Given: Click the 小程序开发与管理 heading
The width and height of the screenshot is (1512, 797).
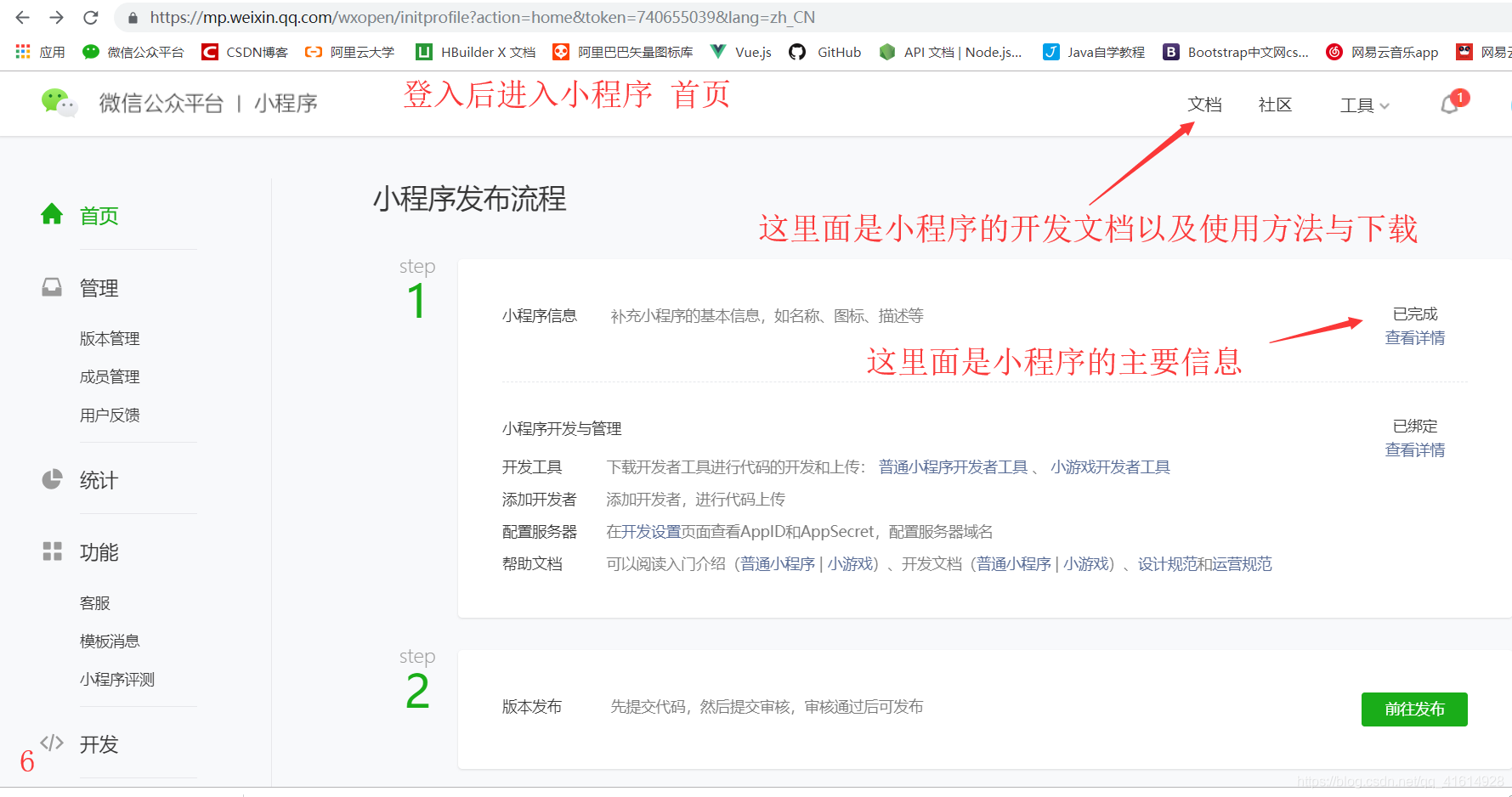Looking at the screenshot, I should [x=562, y=429].
